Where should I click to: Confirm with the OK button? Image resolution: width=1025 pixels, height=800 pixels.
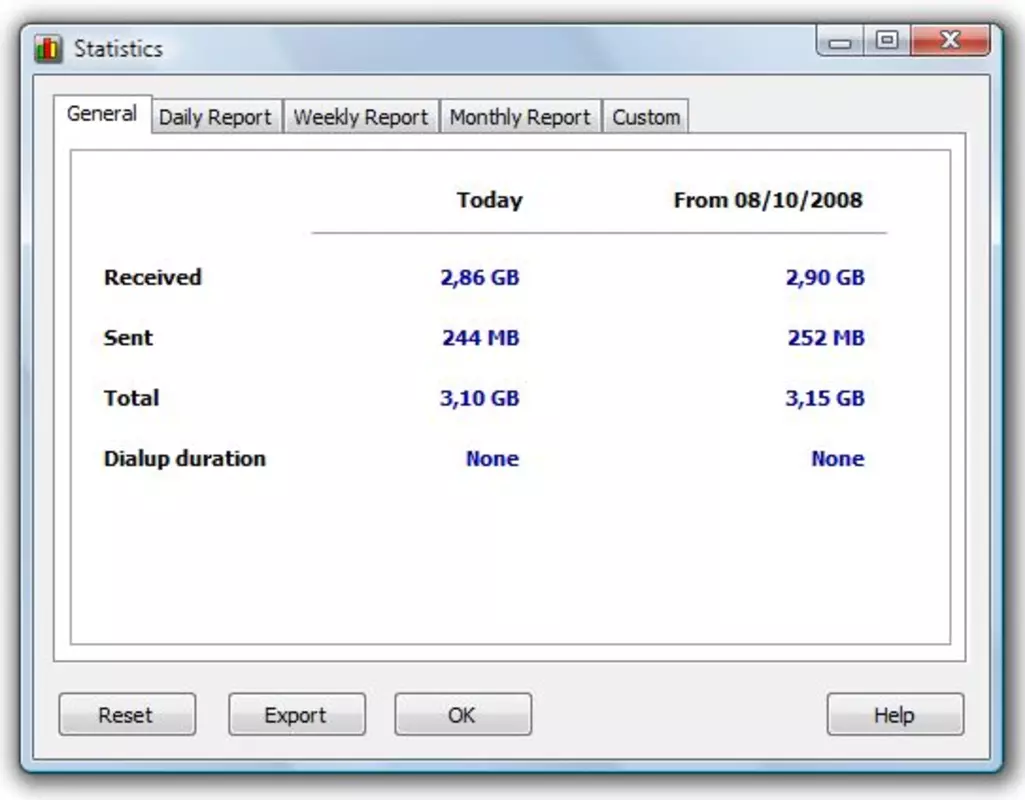click(x=463, y=714)
